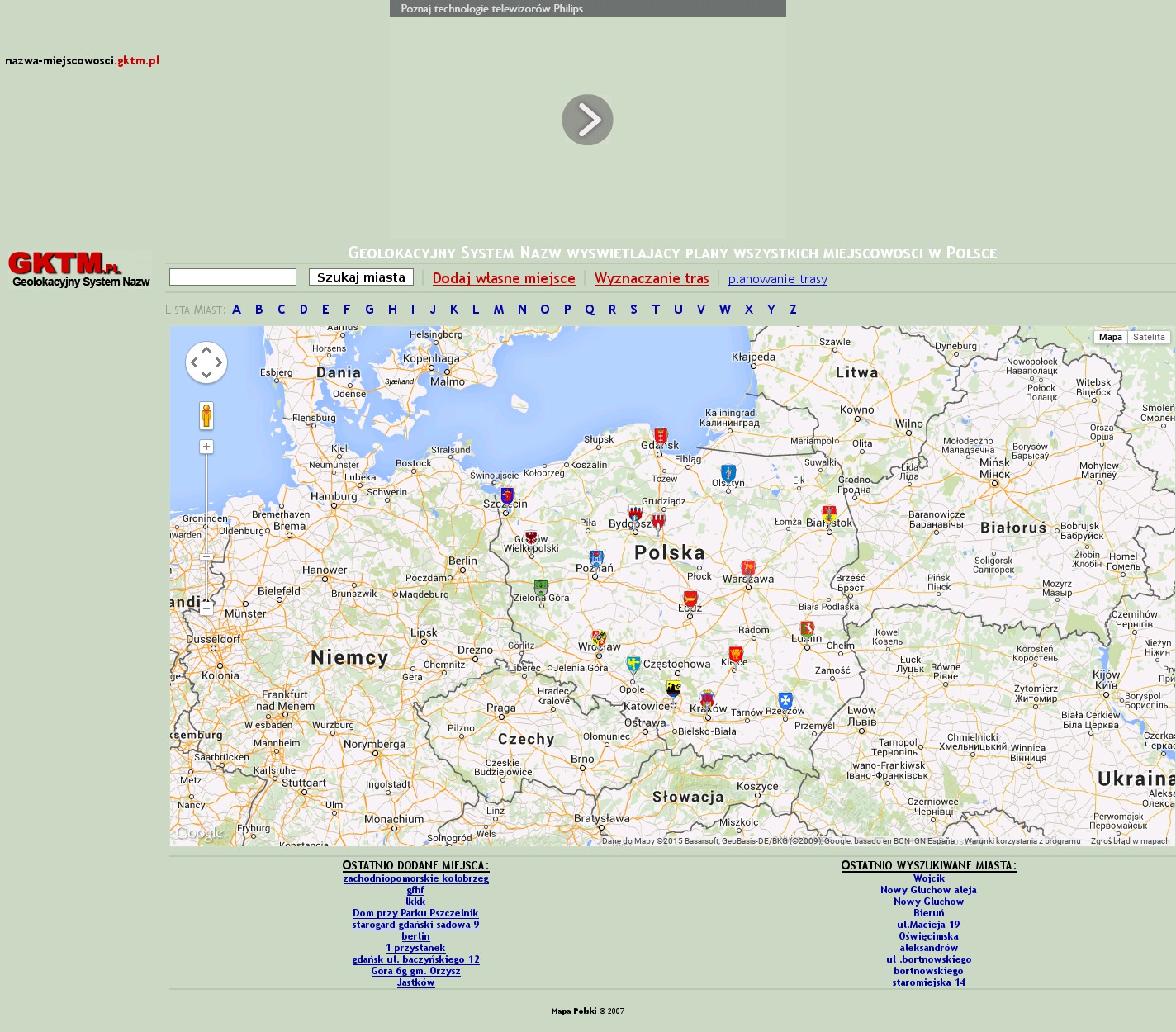This screenshot has width=1176, height=1032.
Task: Switch map to Satelita view
Action: tap(1149, 337)
